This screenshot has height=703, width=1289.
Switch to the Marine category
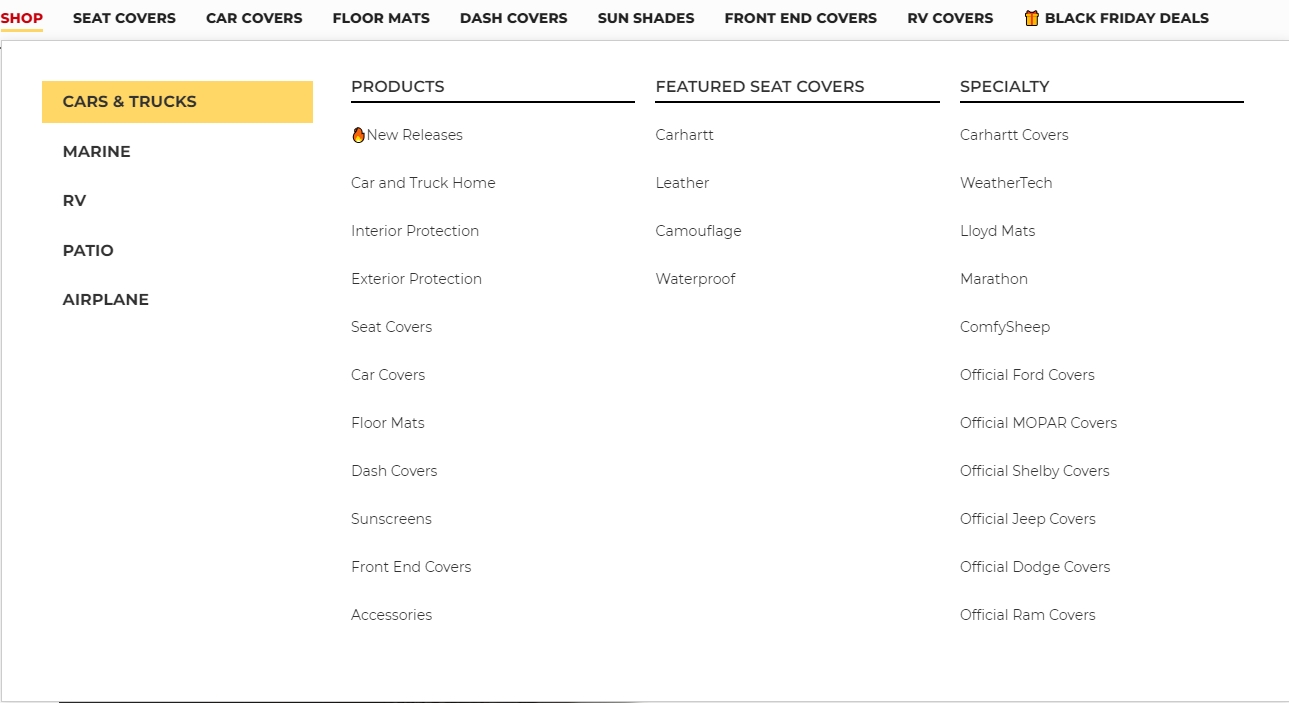tap(97, 152)
